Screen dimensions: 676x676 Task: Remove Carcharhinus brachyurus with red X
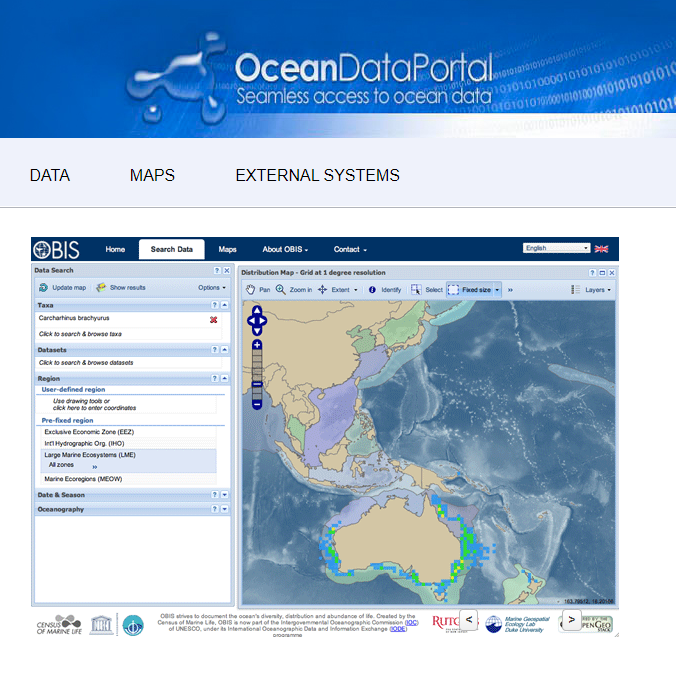(213, 319)
